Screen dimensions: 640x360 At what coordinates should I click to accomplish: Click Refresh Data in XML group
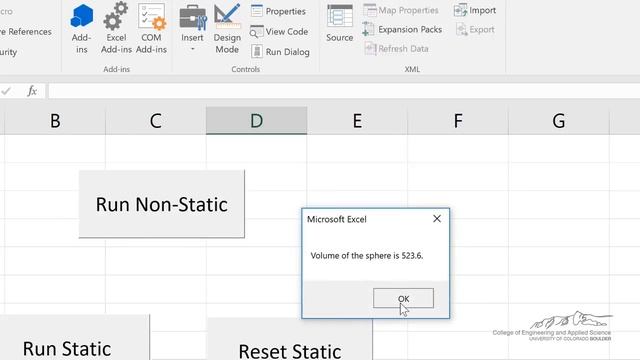[x=396, y=49]
